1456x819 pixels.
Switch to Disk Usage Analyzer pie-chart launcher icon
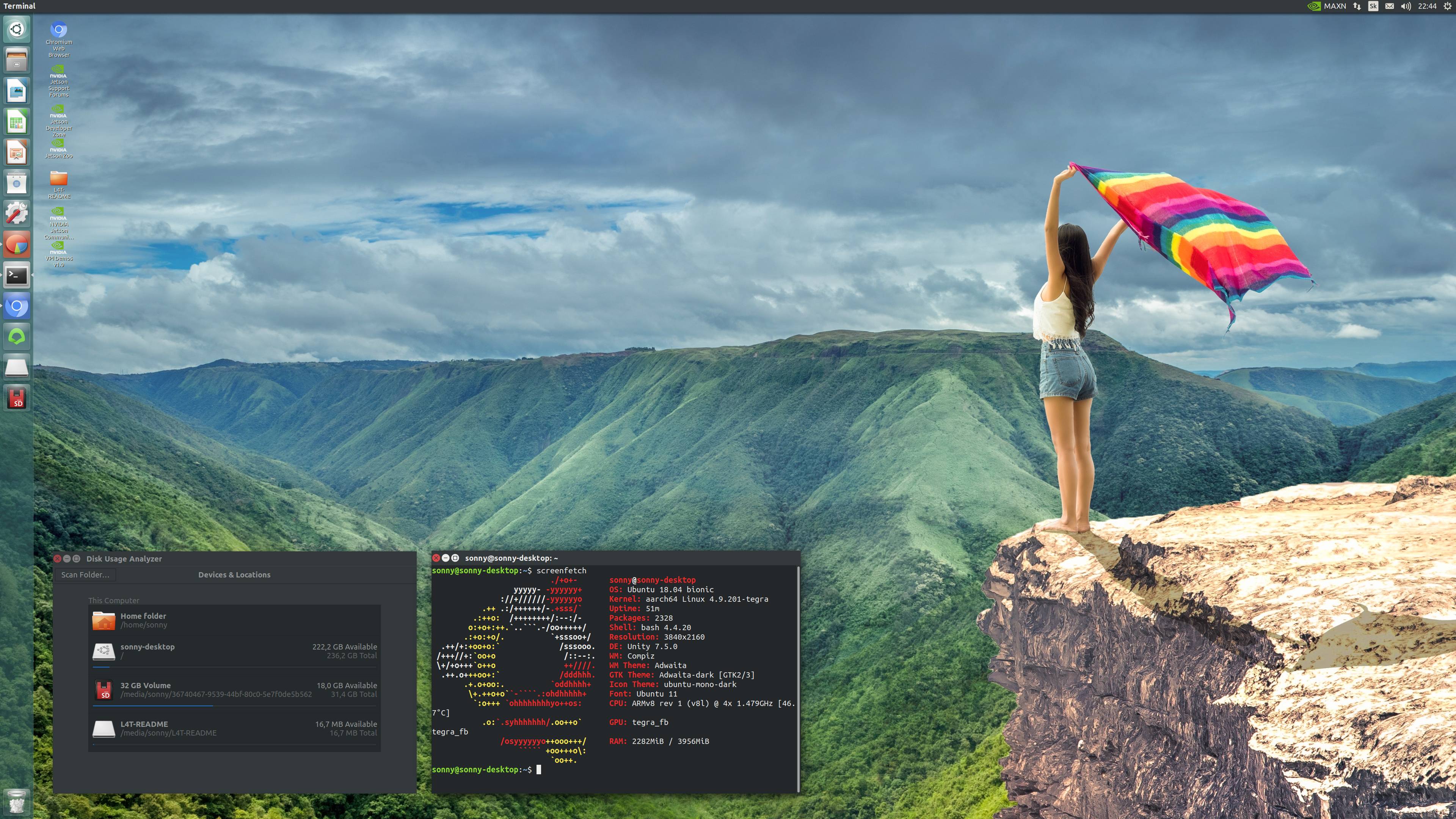pyautogui.click(x=16, y=245)
